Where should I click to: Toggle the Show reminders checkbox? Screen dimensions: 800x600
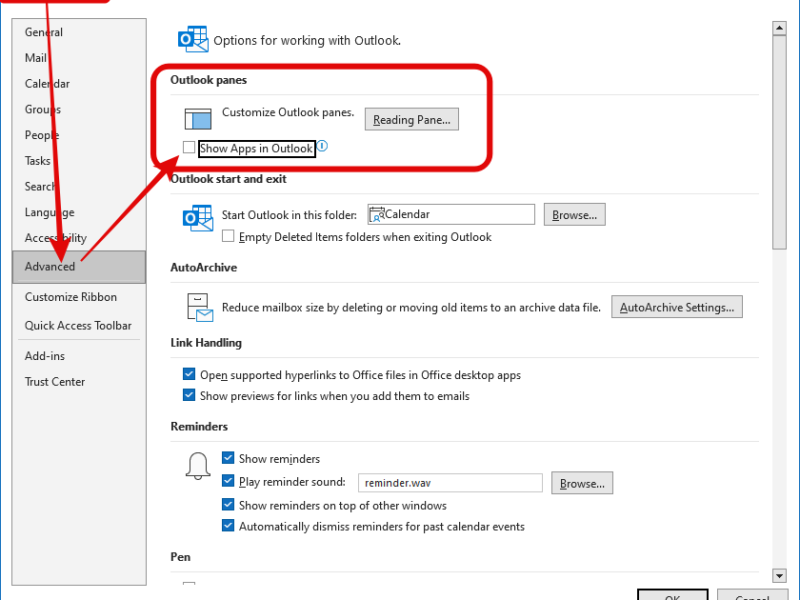tap(228, 458)
